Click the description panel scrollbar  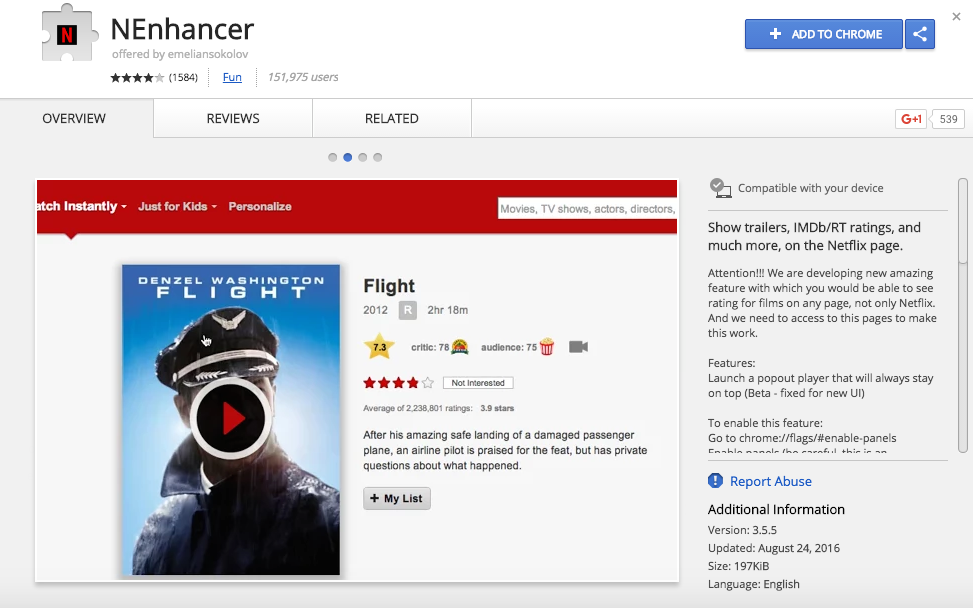(962, 221)
